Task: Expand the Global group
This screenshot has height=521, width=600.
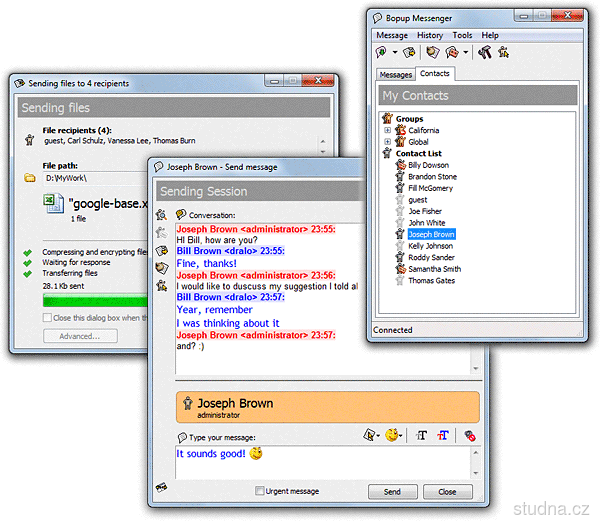Action: [387, 142]
